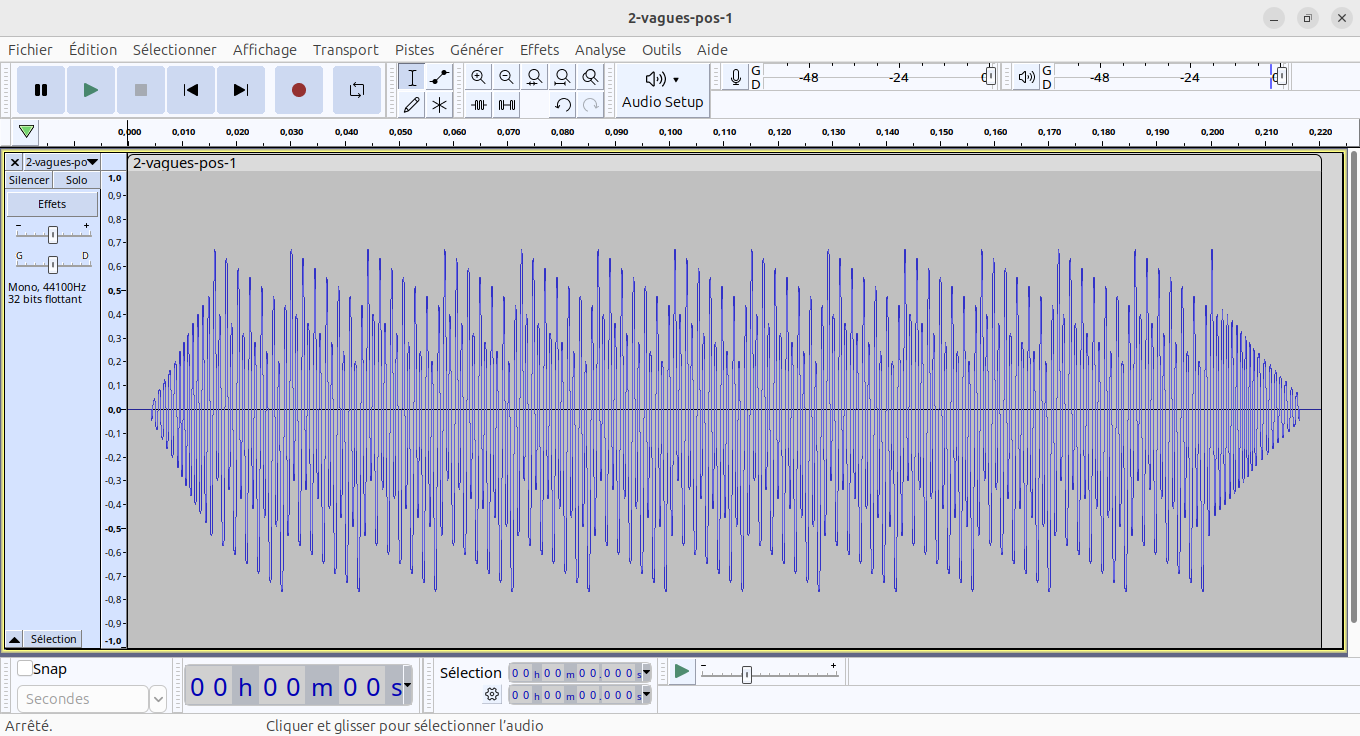This screenshot has height=736, width=1360.
Task: Open the Effets menu
Action: click(539, 50)
